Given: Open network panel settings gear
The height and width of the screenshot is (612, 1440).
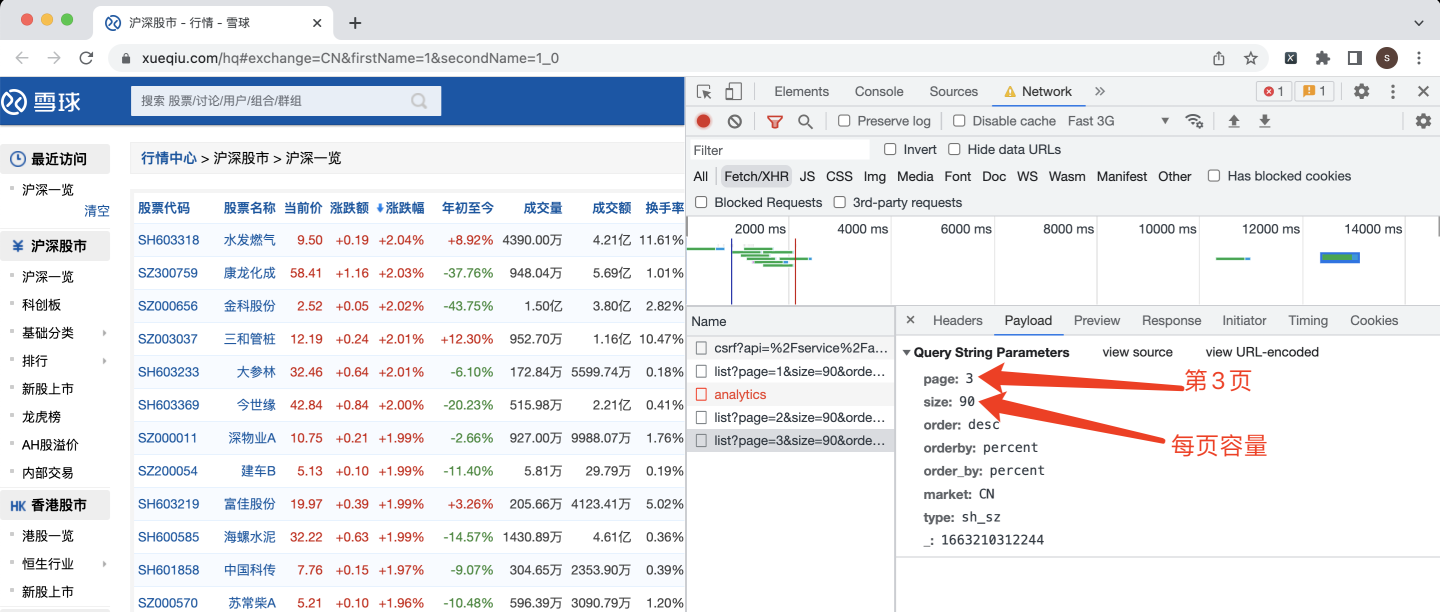Looking at the screenshot, I should [x=1423, y=121].
